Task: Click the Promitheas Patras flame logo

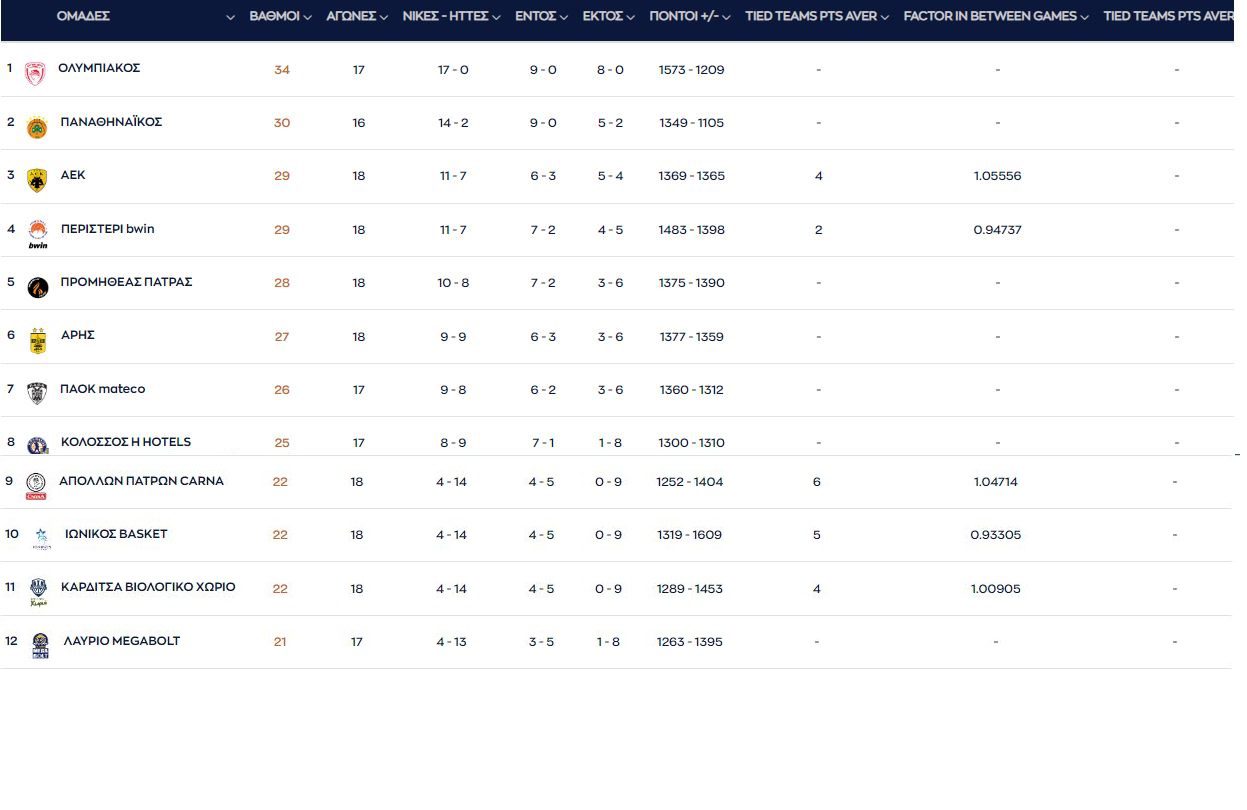Action: pyautogui.click(x=37, y=287)
